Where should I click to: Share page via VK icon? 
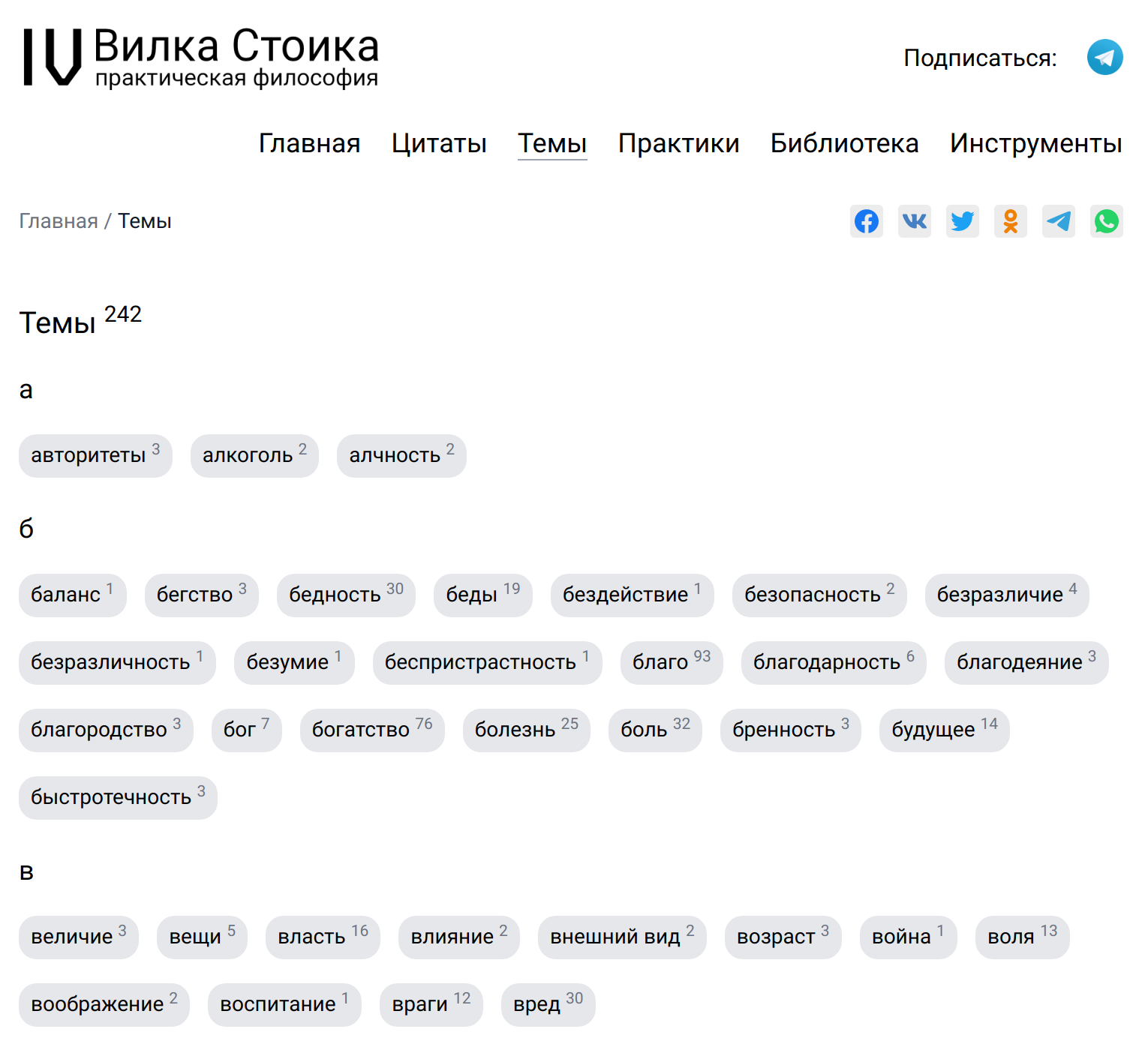pos(914,221)
